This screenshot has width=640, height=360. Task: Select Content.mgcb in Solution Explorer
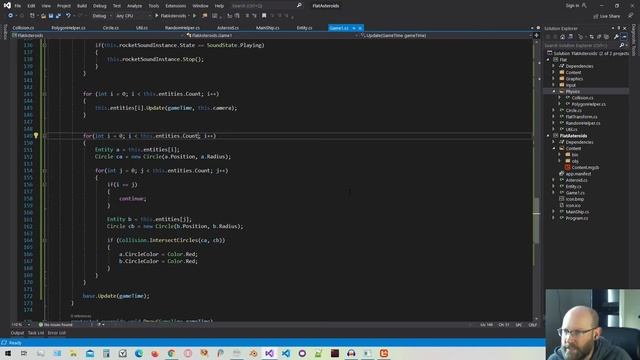[x=585, y=167]
